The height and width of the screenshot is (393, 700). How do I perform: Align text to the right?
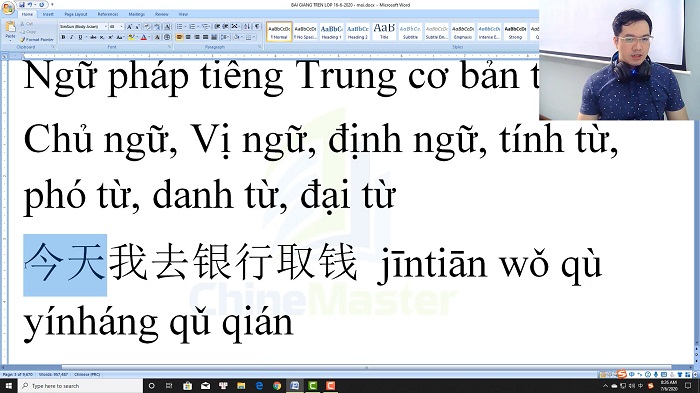(197, 37)
